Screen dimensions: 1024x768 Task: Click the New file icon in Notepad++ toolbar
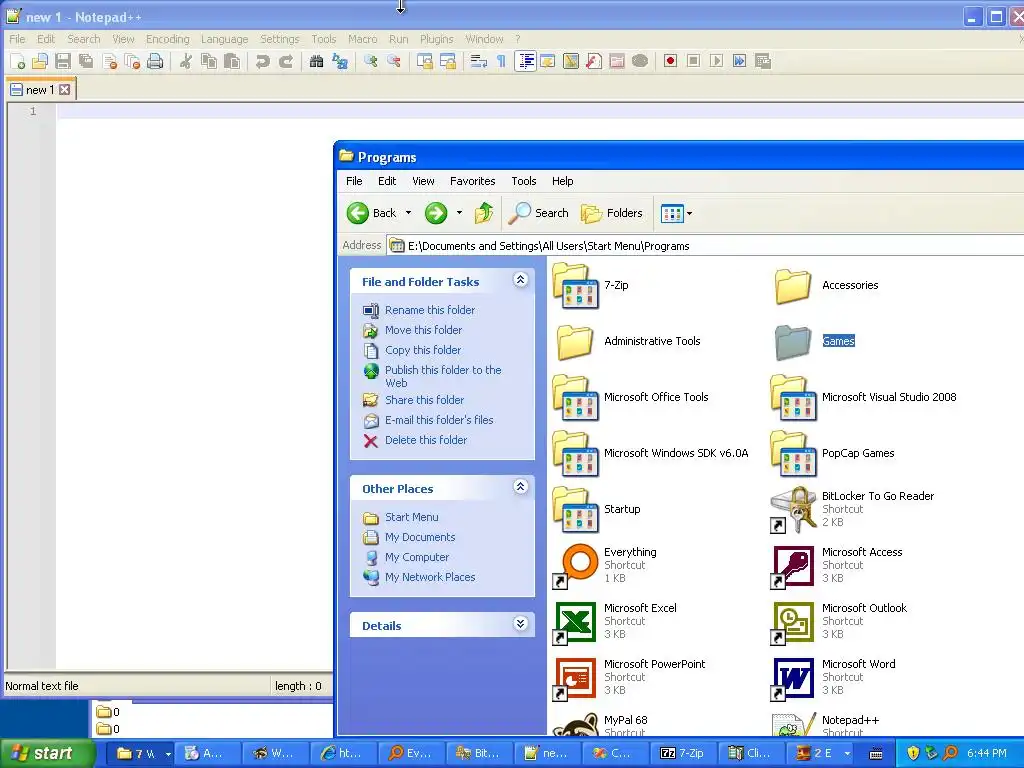[x=18, y=61]
